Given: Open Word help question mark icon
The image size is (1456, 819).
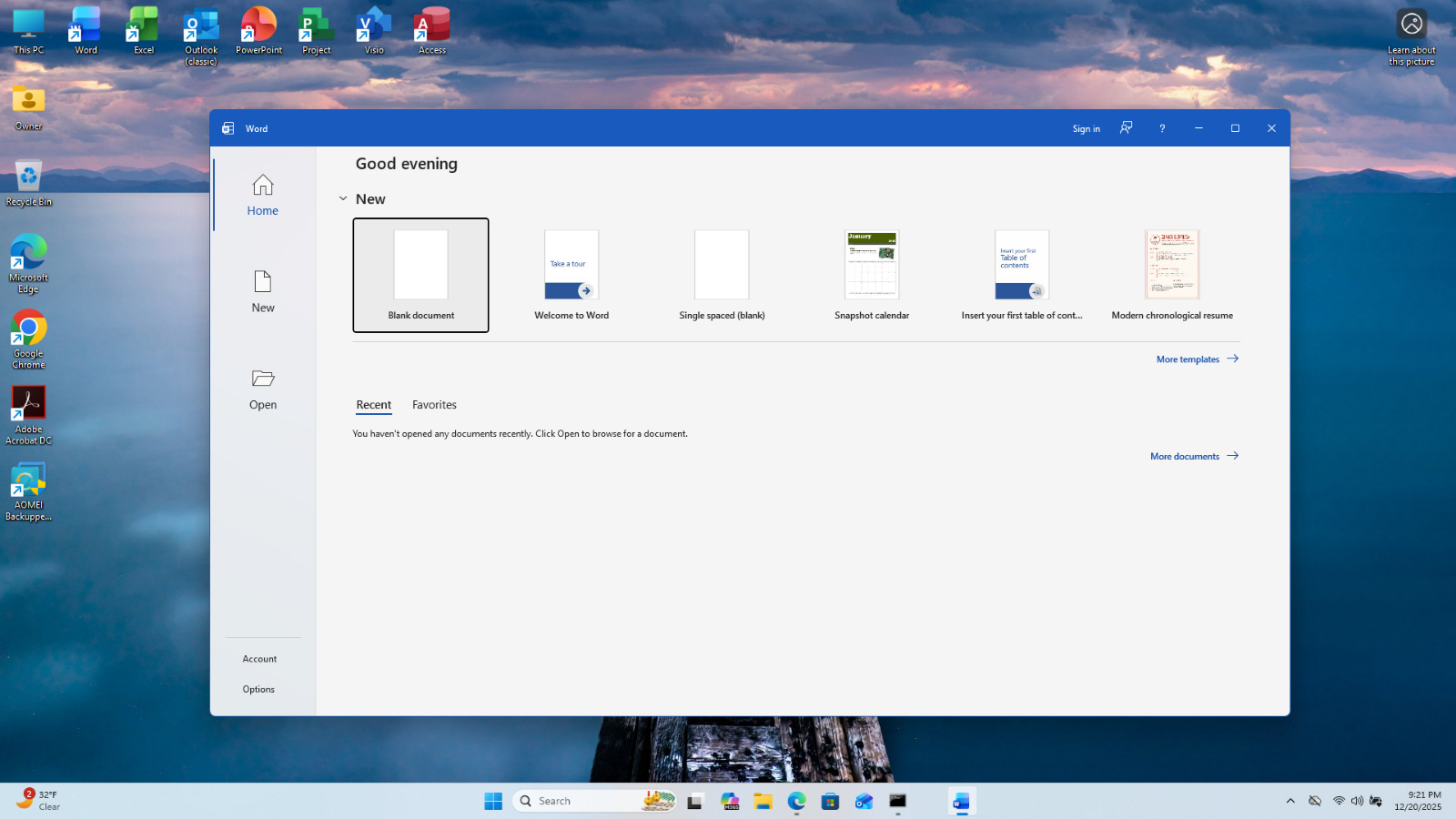Looking at the screenshot, I should tap(1162, 128).
